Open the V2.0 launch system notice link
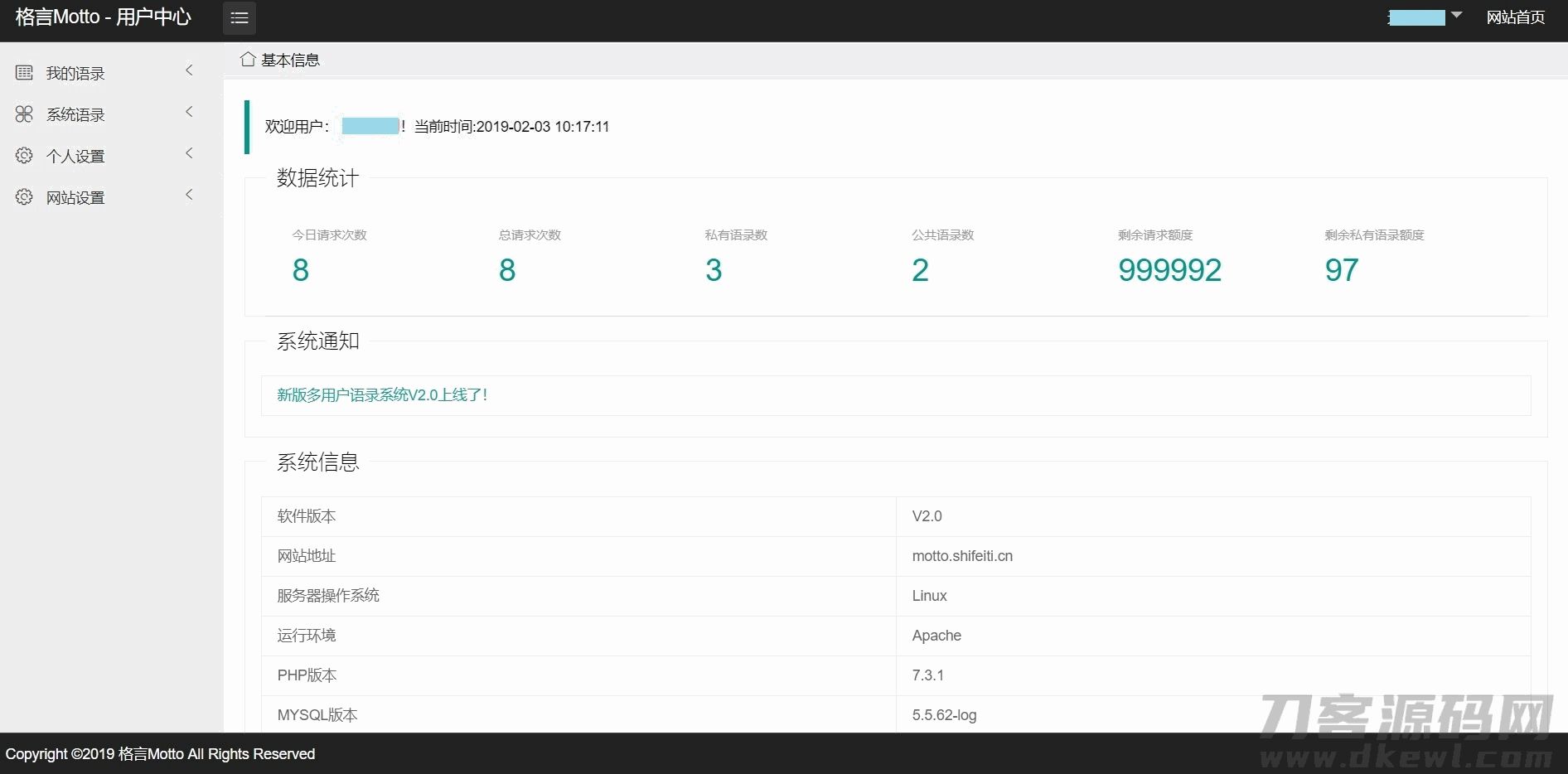The image size is (1568, 774). point(382,395)
